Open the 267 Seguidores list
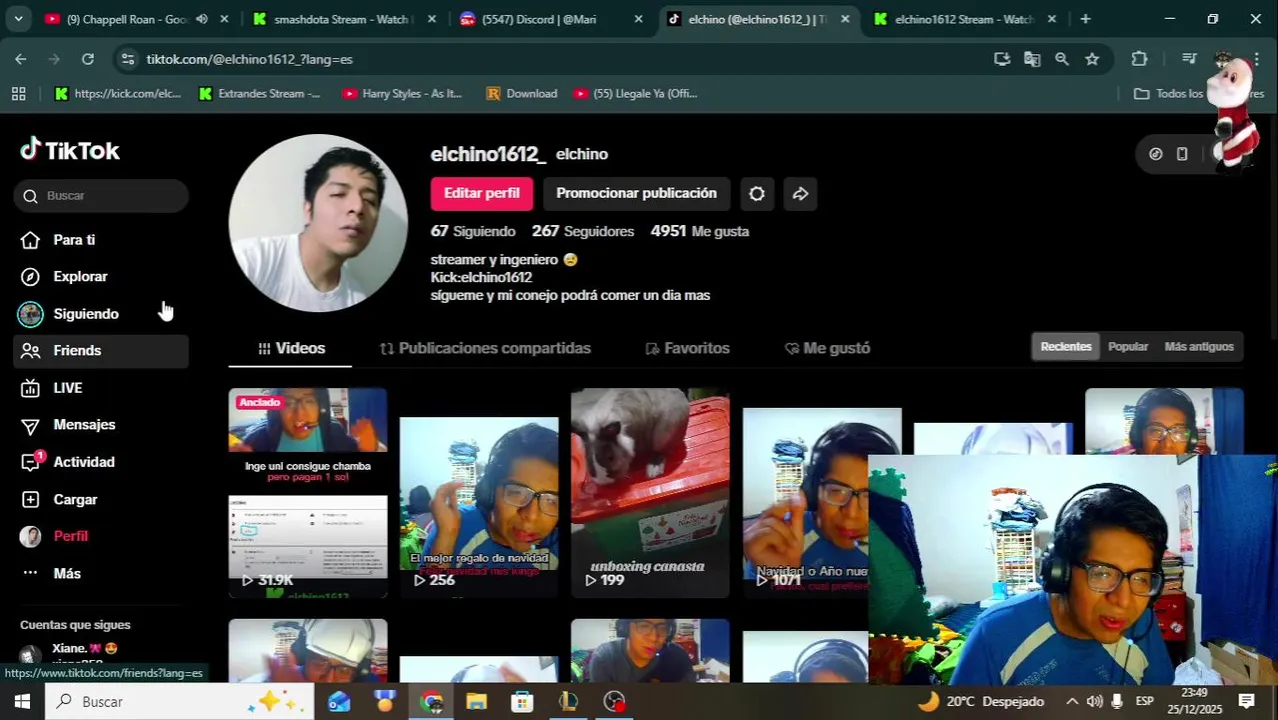The image size is (1278, 720). (x=583, y=231)
